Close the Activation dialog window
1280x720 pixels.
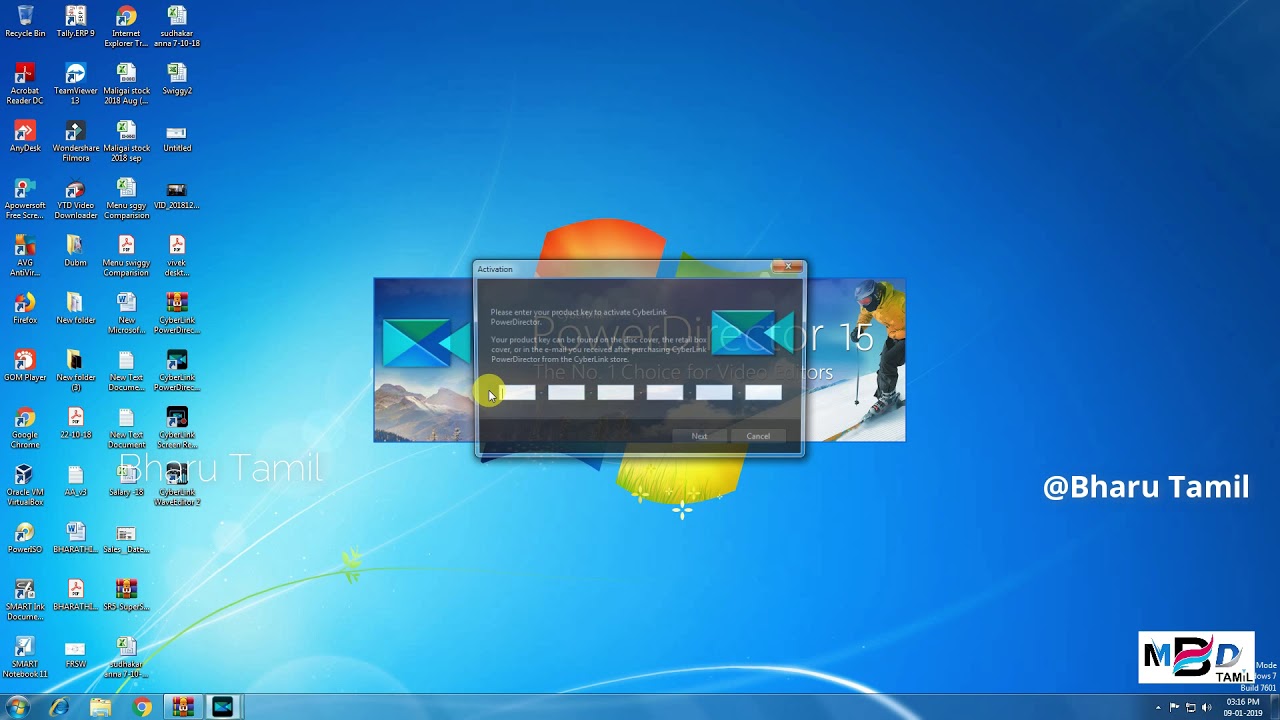(x=787, y=267)
